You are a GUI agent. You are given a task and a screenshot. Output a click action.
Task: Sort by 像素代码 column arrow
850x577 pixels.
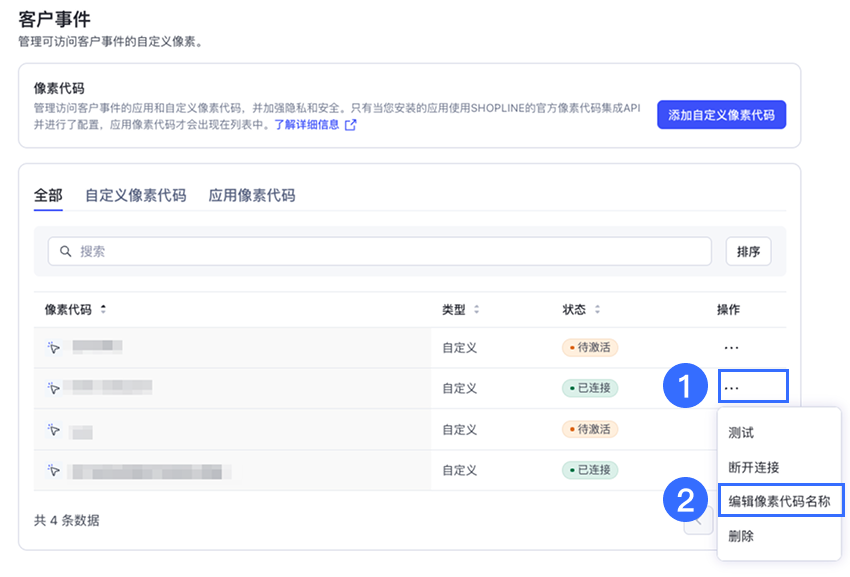pyautogui.click(x=103, y=310)
